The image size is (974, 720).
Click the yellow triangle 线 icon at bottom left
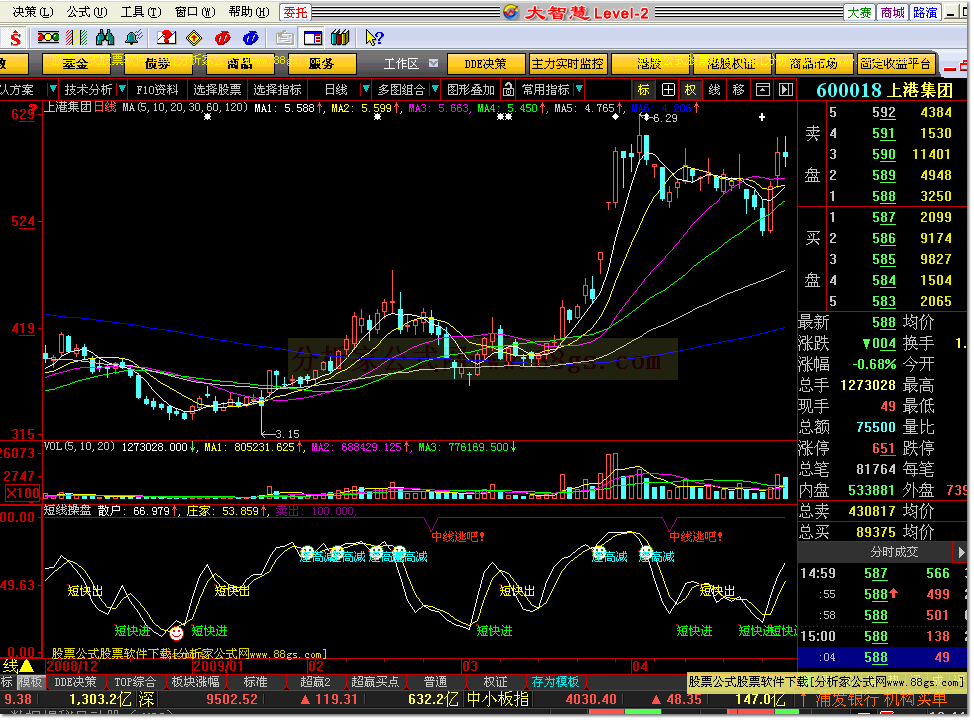(27, 666)
